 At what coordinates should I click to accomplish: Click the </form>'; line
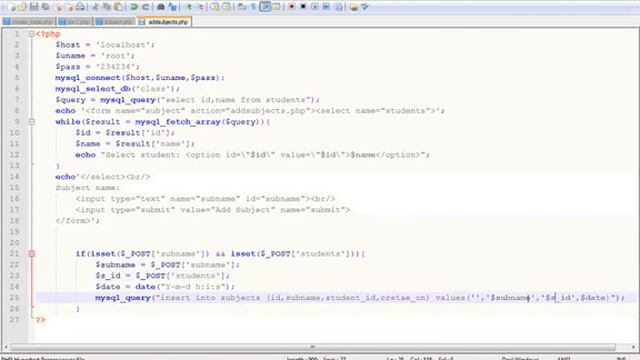coord(77,221)
